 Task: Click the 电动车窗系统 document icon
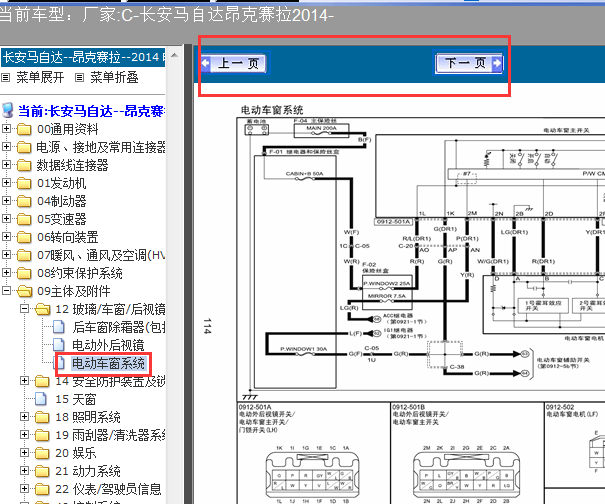tap(61, 363)
